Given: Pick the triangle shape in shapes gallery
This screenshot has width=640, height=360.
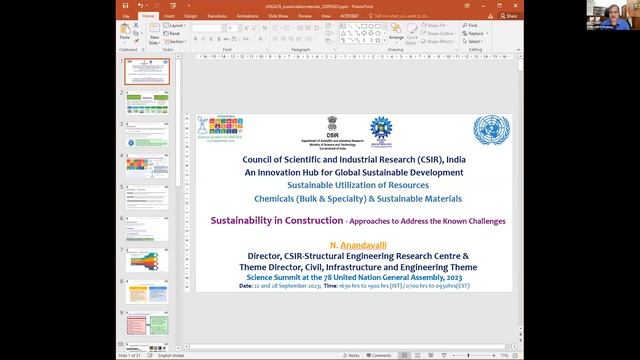Looking at the screenshot, I should click(x=343, y=33).
